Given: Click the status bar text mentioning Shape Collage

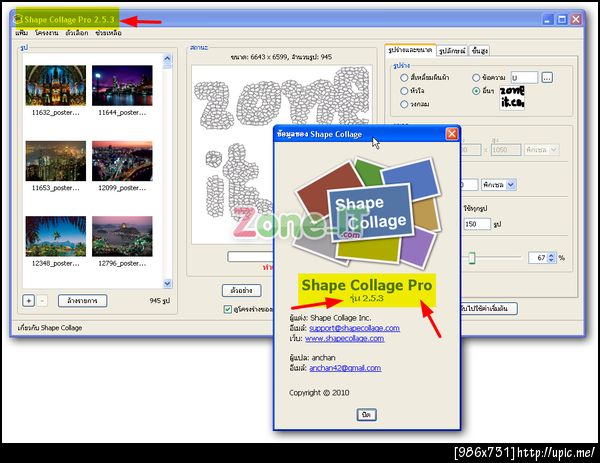Looking at the screenshot, I should point(50,328).
